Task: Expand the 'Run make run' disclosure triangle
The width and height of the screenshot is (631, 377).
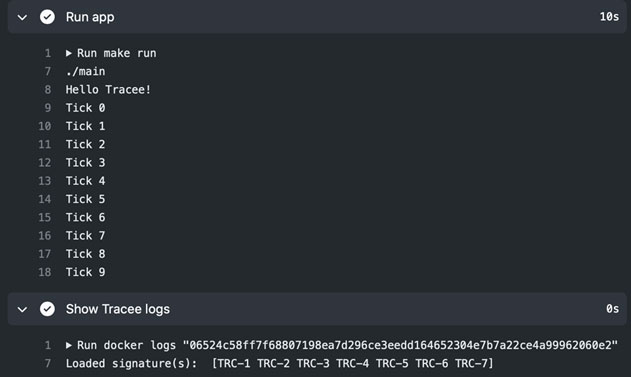Action: (x=69, y=53)
